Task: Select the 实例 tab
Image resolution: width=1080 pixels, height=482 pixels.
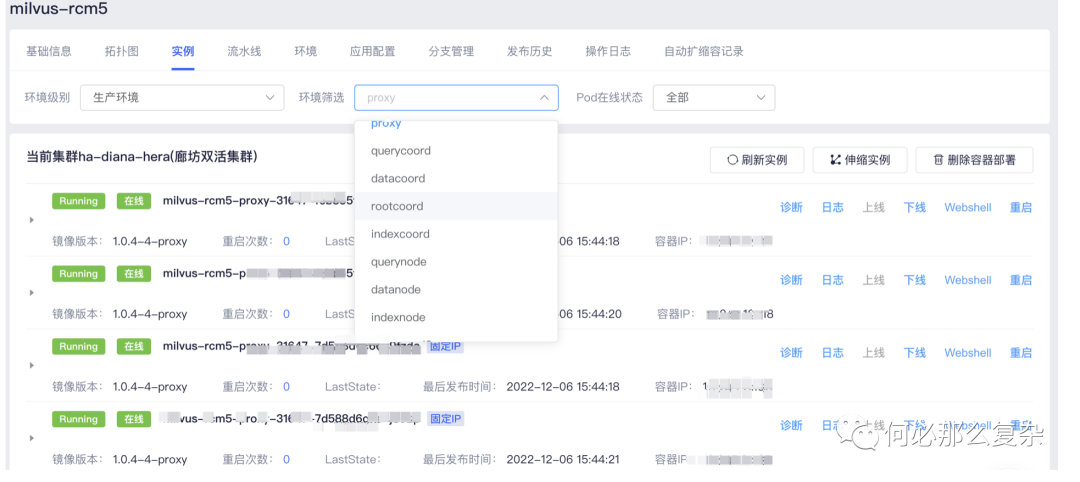Action: 183,52
